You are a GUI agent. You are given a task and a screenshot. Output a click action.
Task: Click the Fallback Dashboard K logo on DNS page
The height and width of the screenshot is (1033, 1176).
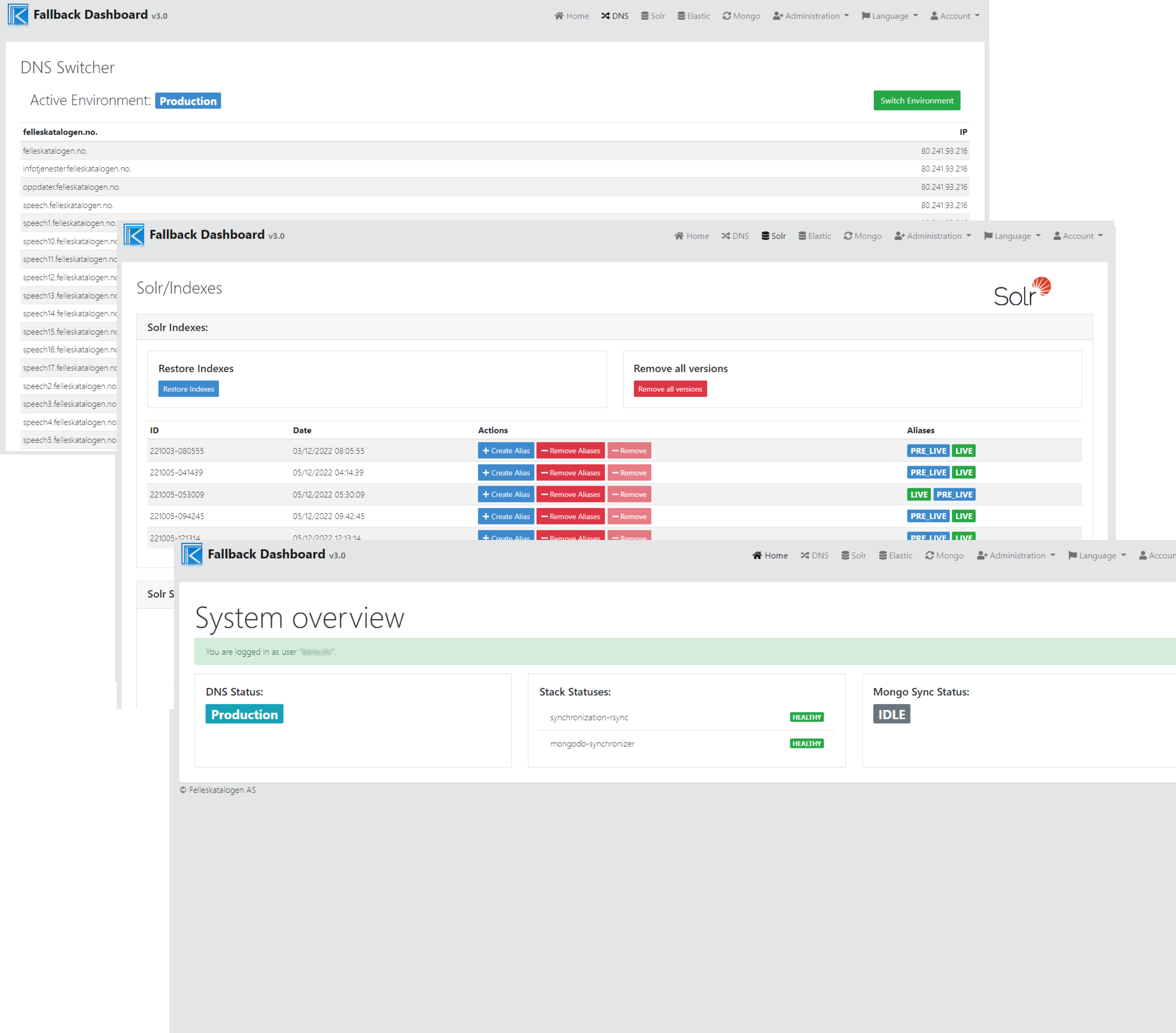tap(18, 15)
